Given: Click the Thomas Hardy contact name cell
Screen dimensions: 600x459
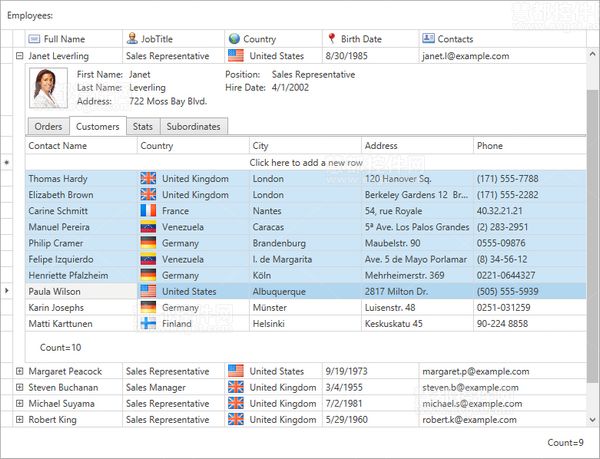Looking at the screenshot, I should 81,179.
